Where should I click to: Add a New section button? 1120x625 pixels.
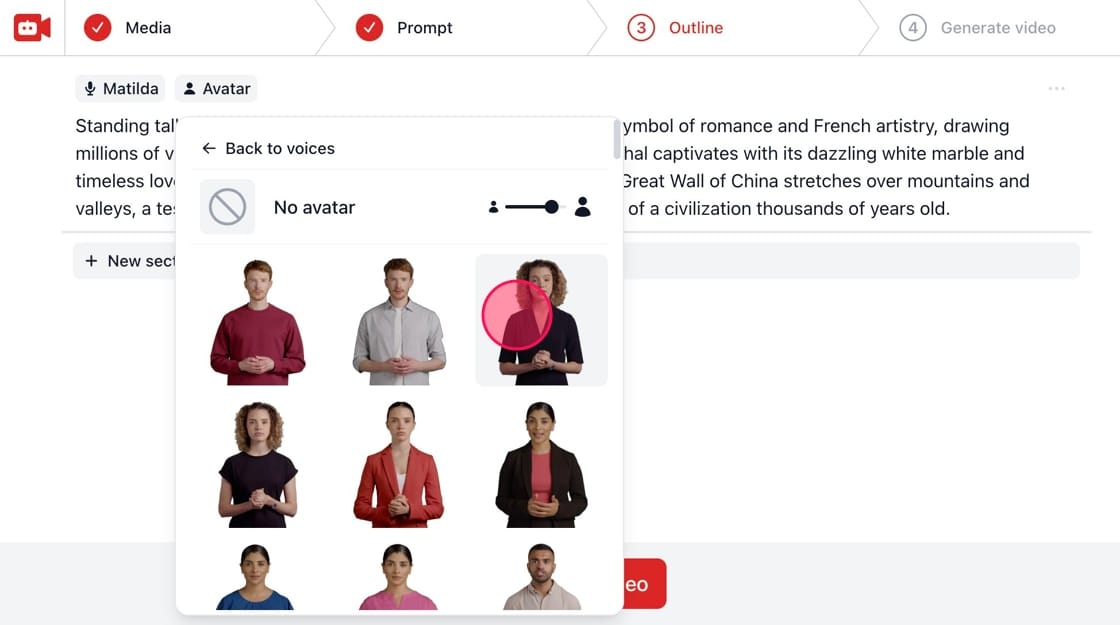[126, 261]
